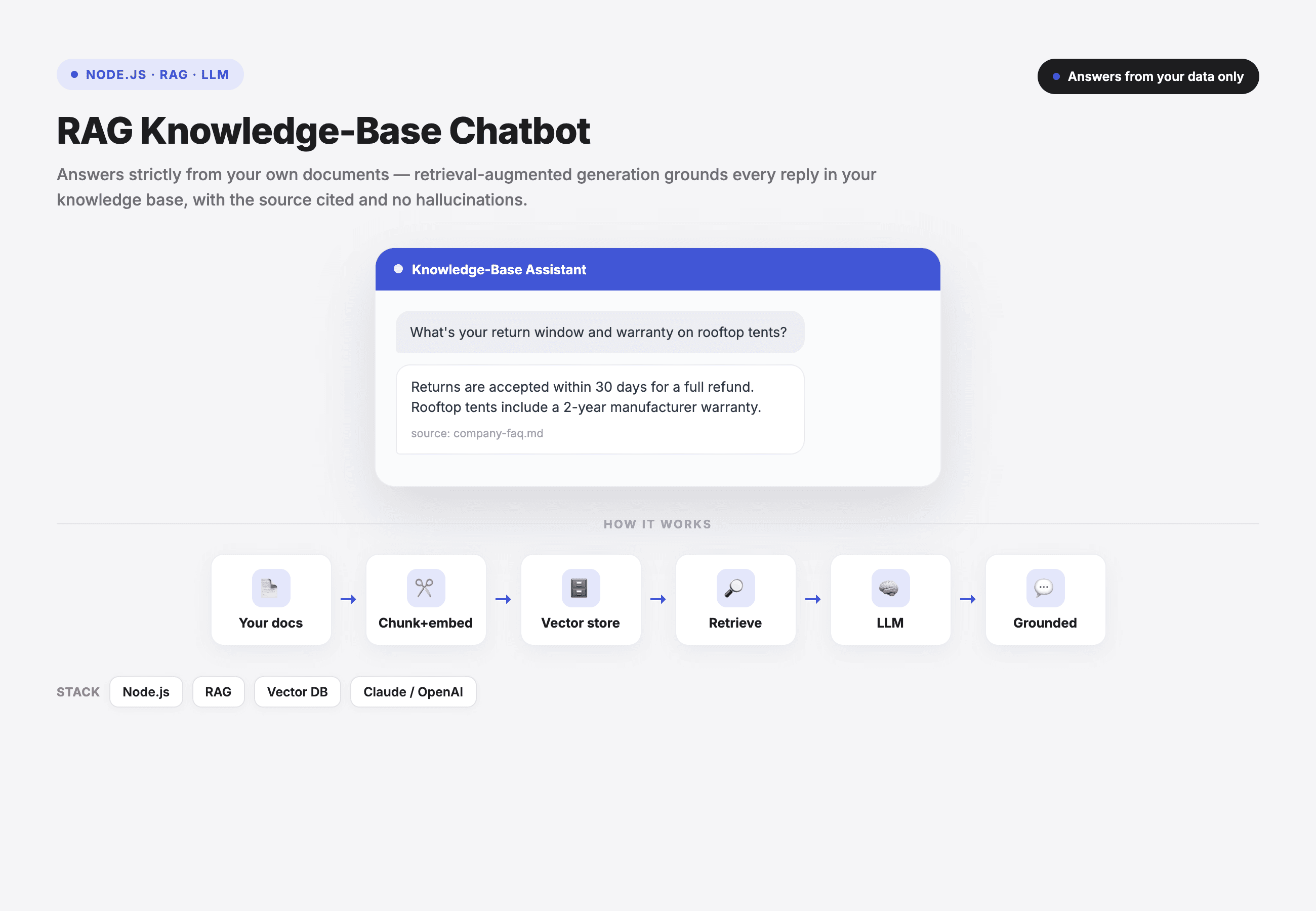This screenshot has width=1316, height=911.
Task: Click the Grounded speech bubble icon
Action: 1045,588
